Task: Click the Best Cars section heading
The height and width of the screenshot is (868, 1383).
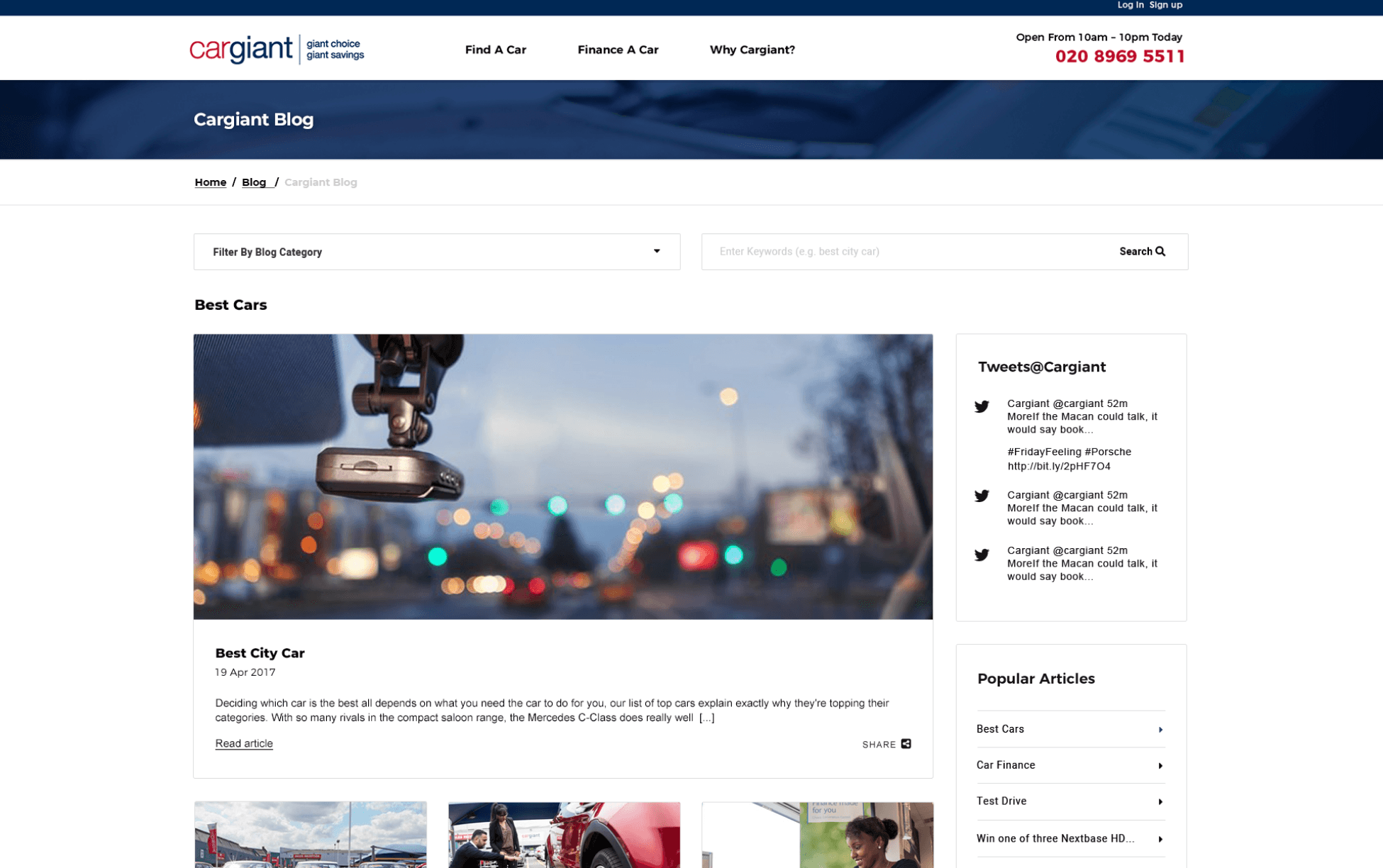Action: 230,305
